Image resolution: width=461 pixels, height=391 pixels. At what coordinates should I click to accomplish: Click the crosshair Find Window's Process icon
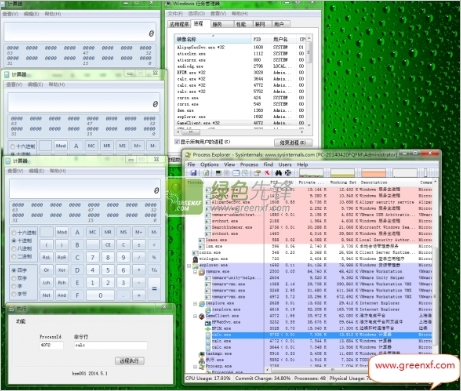(288, 173)
